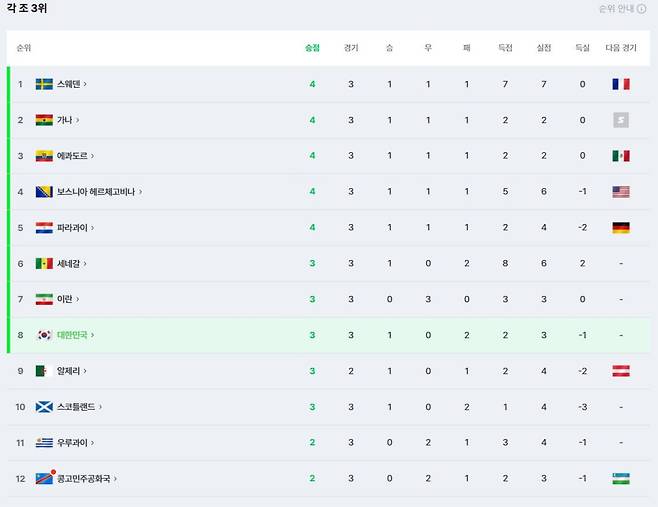The image size is (658, 507).
Task: Click the Sweden flag icon in rank 1
Action: tap(44, 84)
